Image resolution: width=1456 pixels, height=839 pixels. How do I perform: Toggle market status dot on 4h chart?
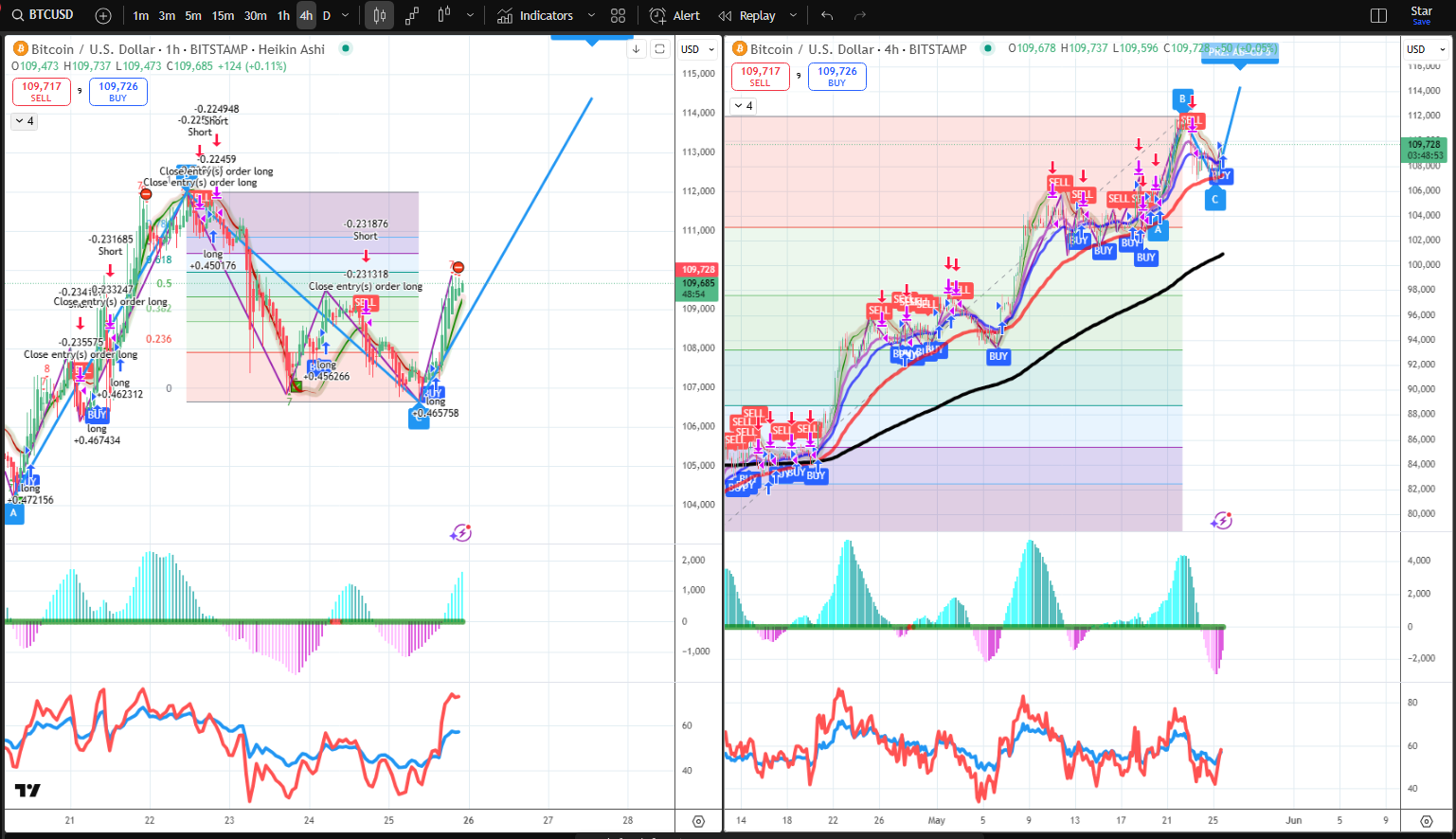[x=988, y=48]
